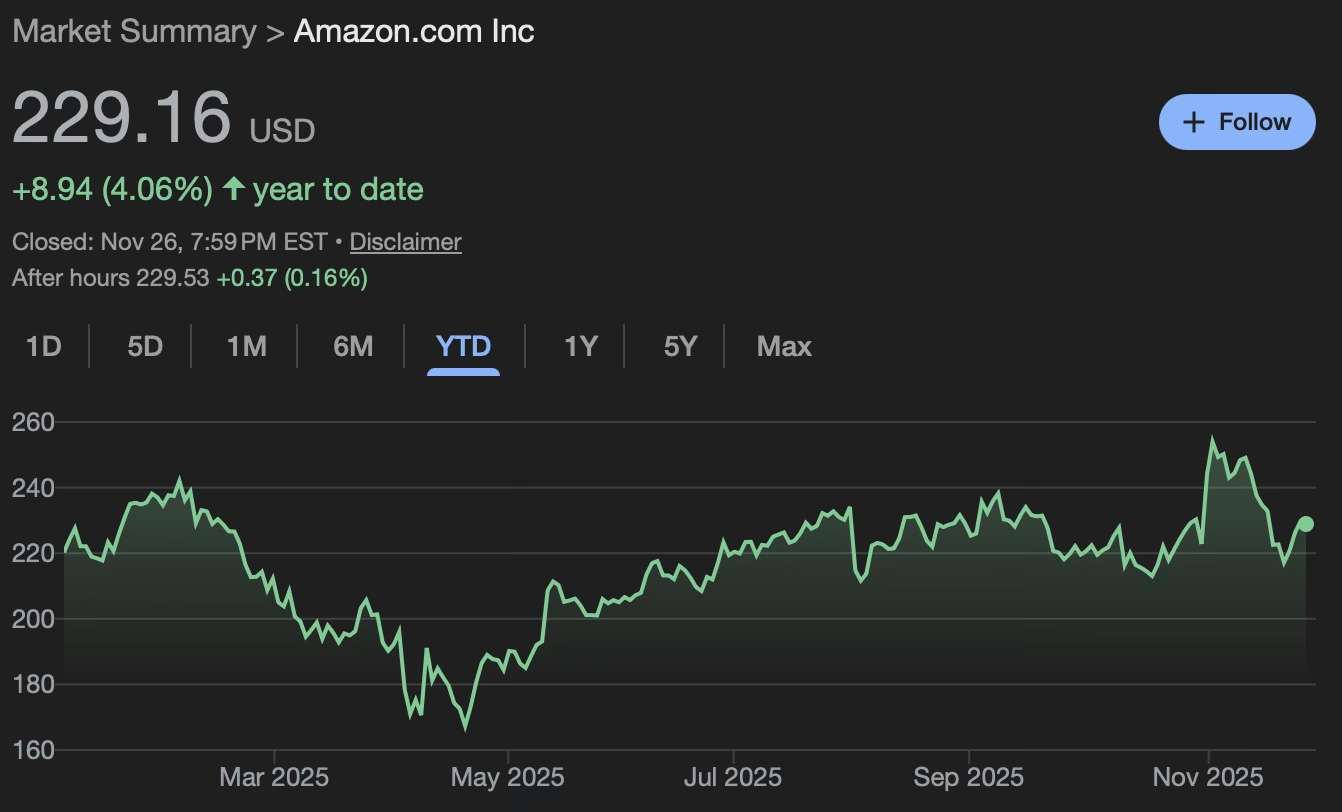Show the Max historical price chart
Image resolution: width=1342 pixels, height=812 pixels.
click(x=784, y=346)
